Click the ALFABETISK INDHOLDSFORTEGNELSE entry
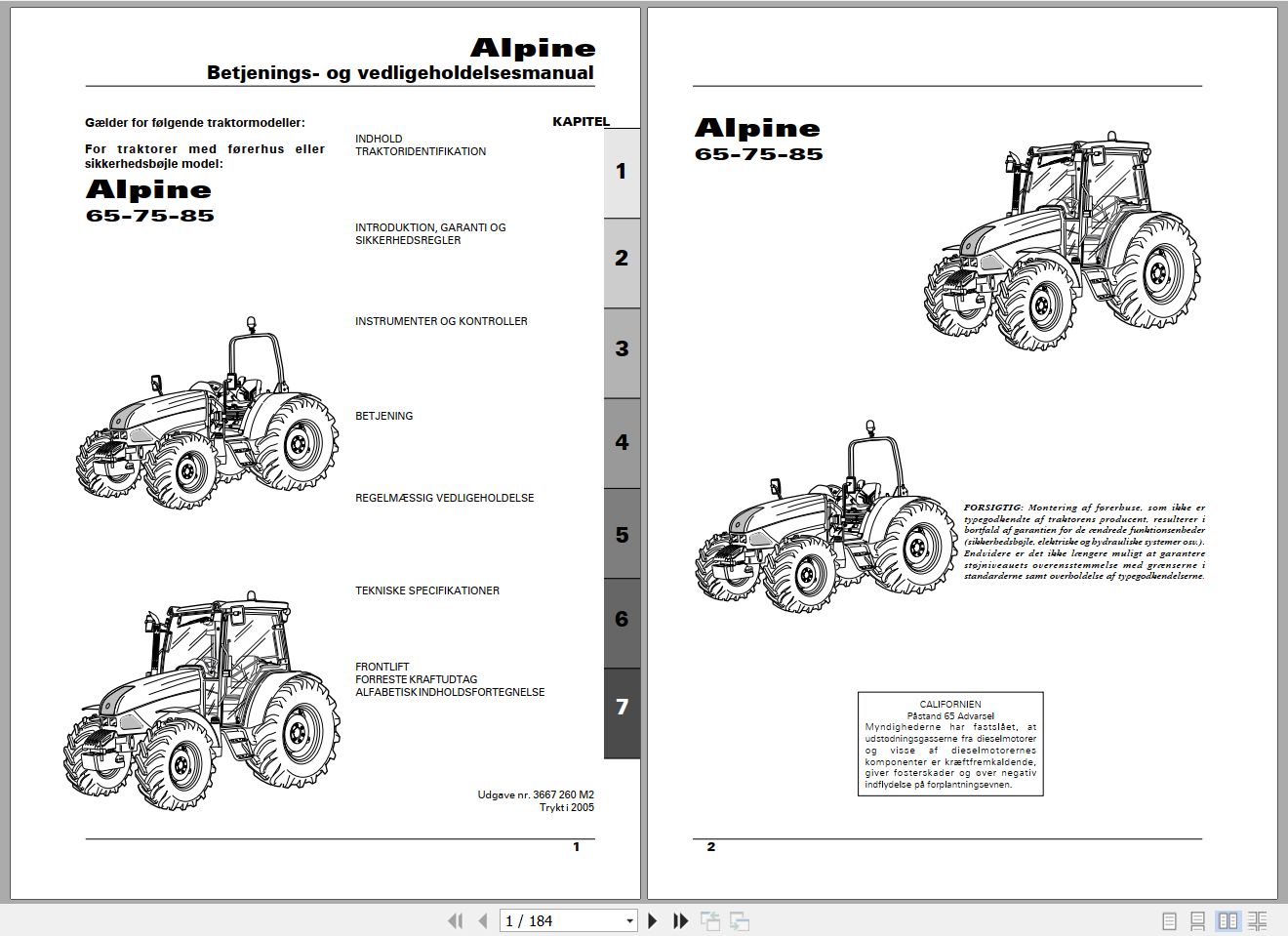1288x936 pixels. point(450,692)
